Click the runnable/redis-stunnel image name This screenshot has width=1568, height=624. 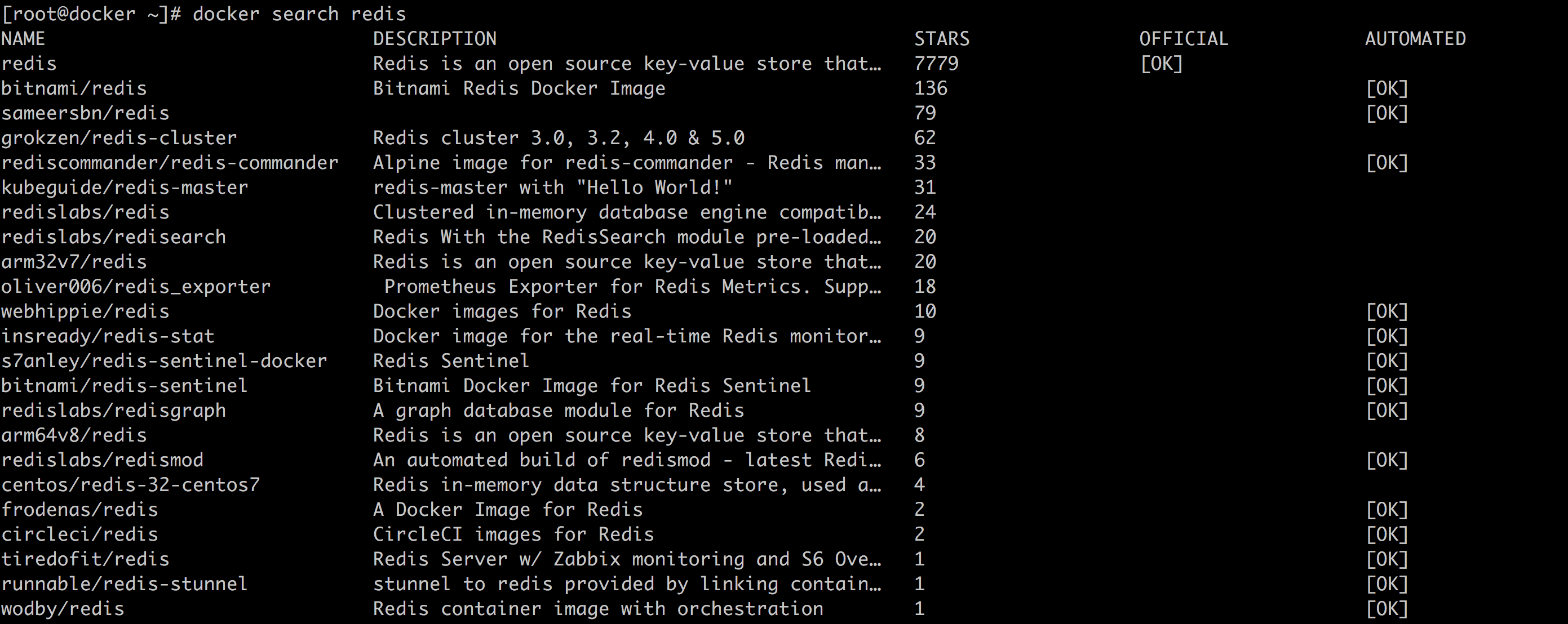tap(124, 585)
